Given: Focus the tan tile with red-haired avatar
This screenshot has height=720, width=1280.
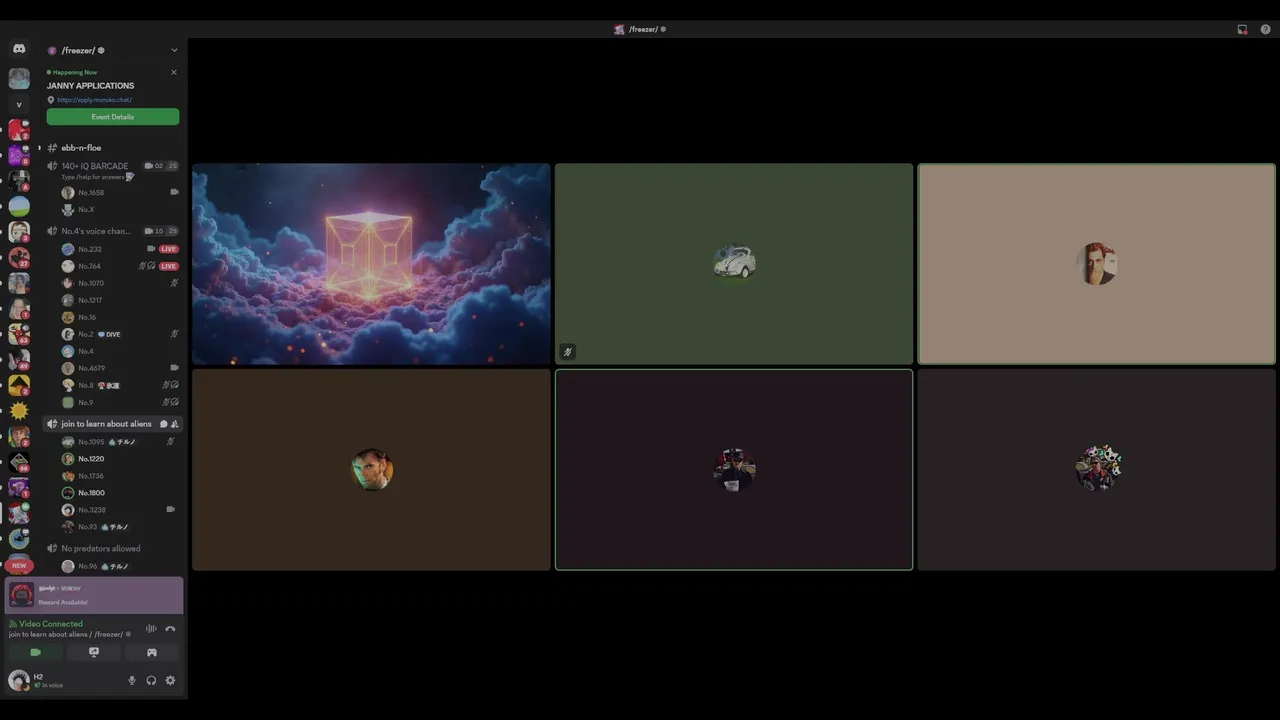Looking at the screenshot, I should click(x=1097, y=264).
